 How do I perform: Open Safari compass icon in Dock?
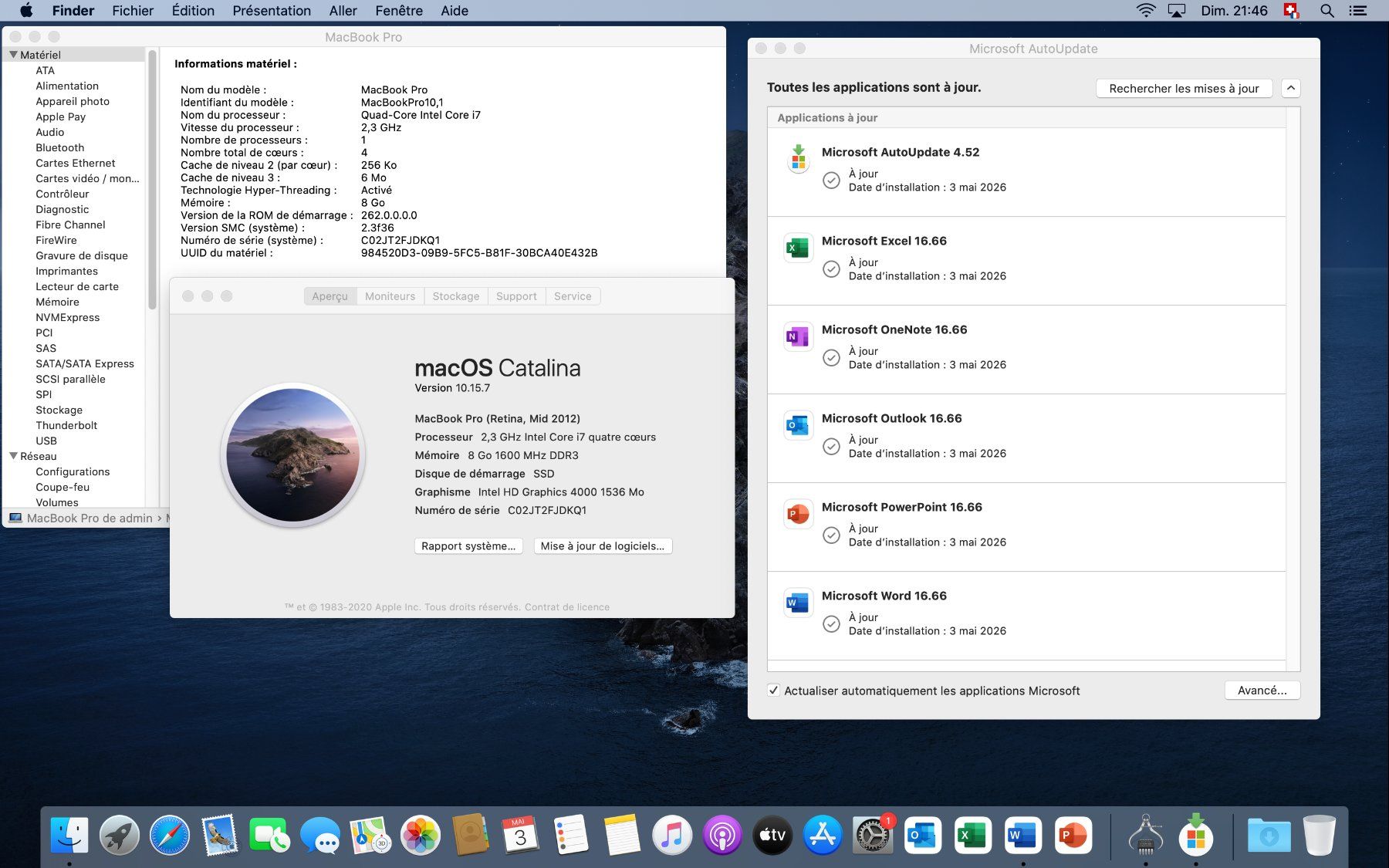pyautogui.click(x=170, y=835)
